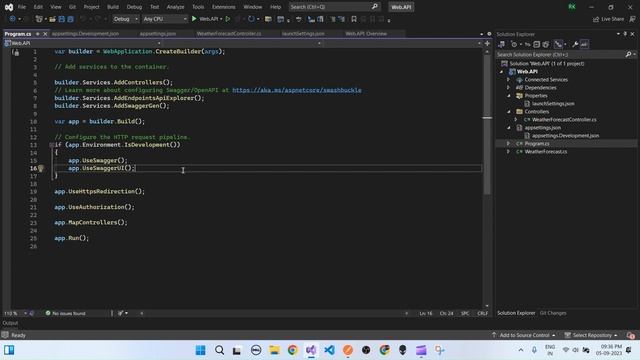Toggle Show All Files in Solution Explorer
The width and height of the screenshot is (640, 360).
pos(546,44)
